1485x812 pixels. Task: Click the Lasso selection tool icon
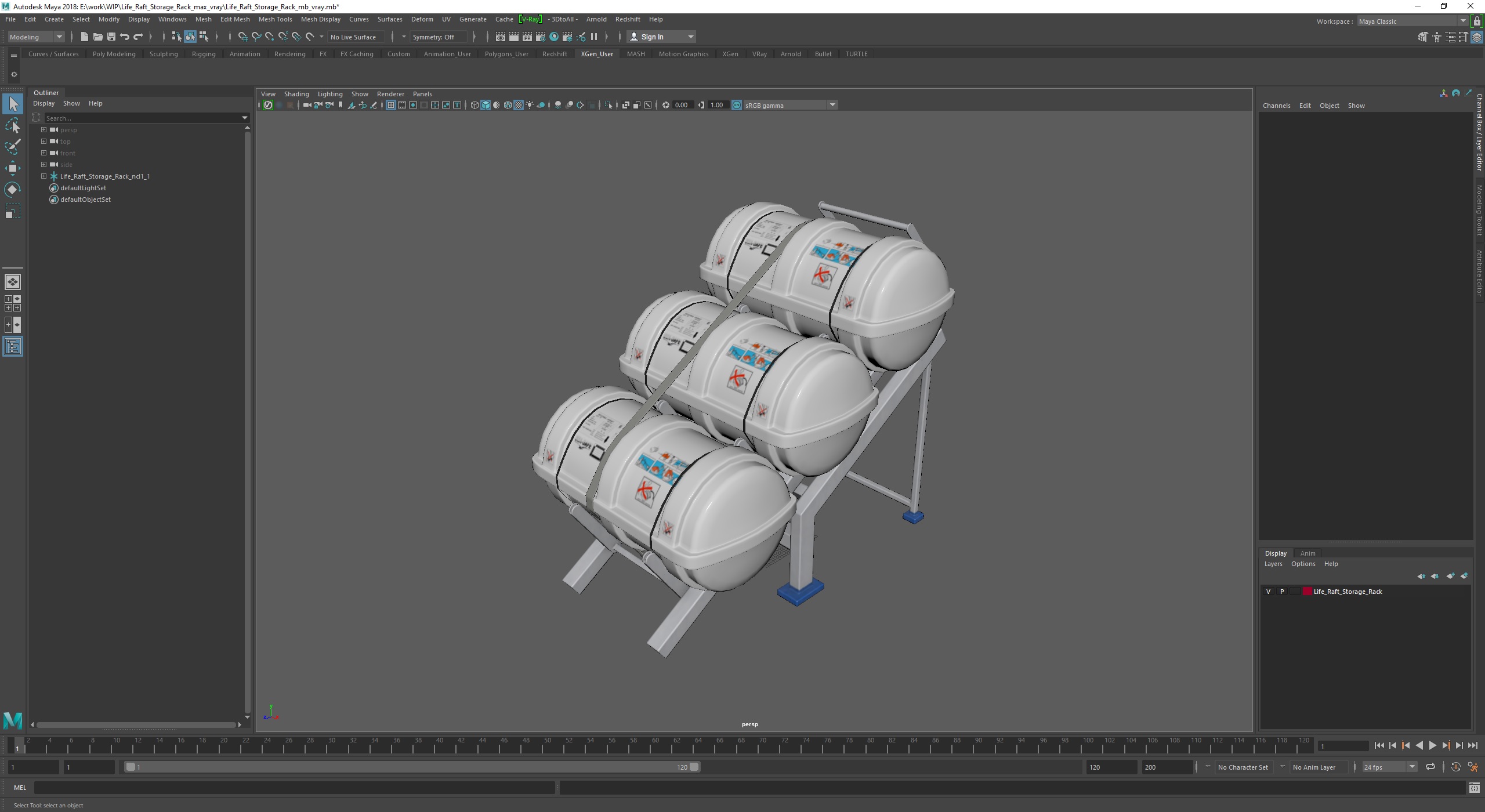(15, 125)
